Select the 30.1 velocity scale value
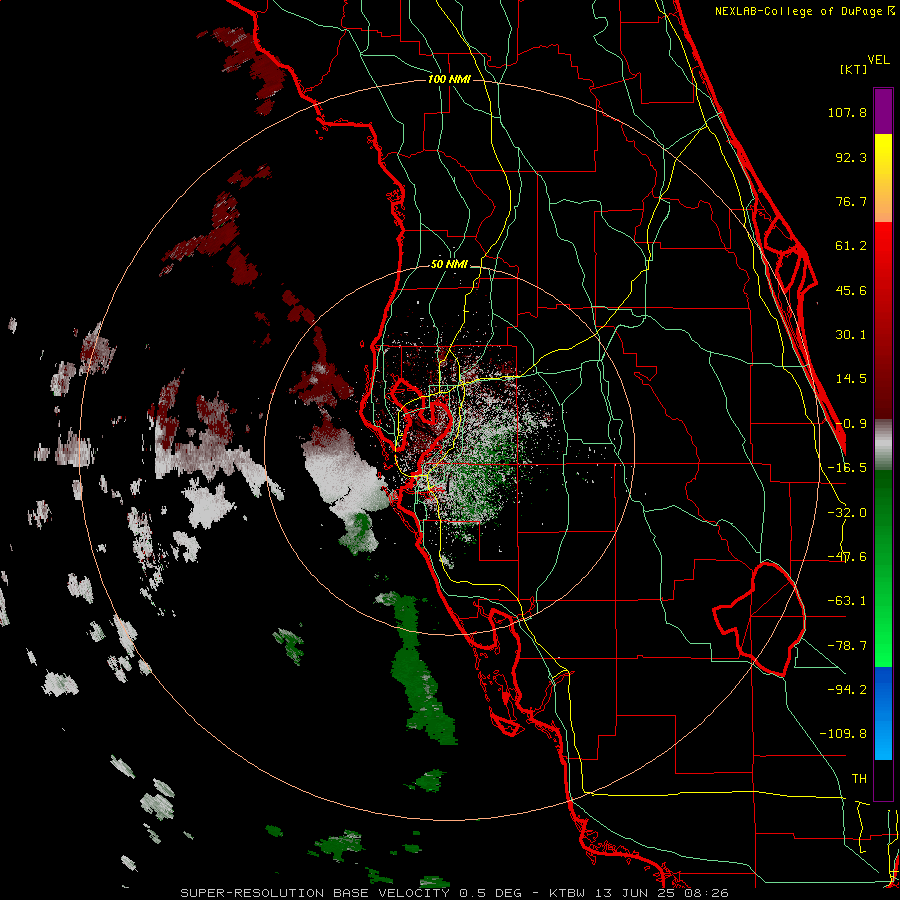Screen dimensions: 900x900 click(x=851, y=335)
